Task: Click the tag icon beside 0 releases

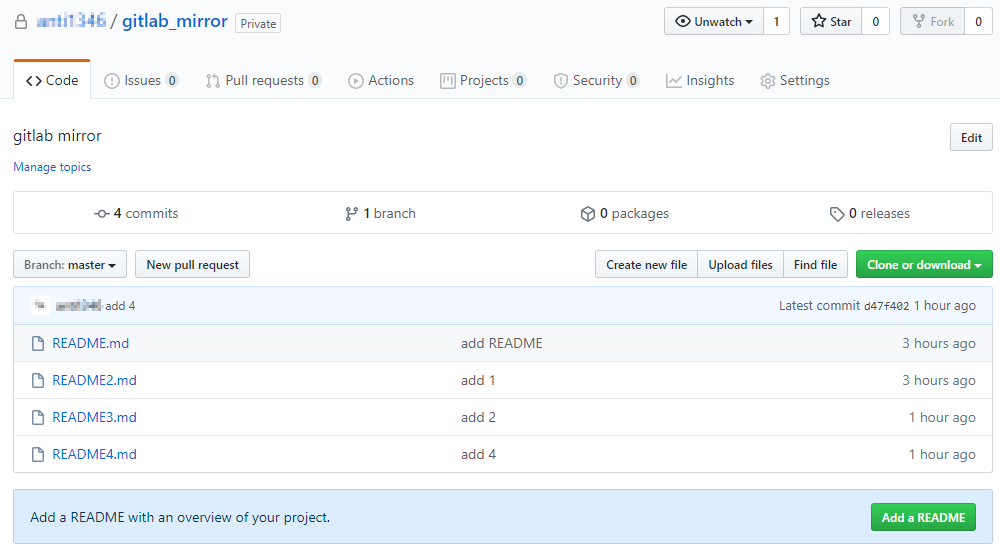Action: (x=837, y=214)
